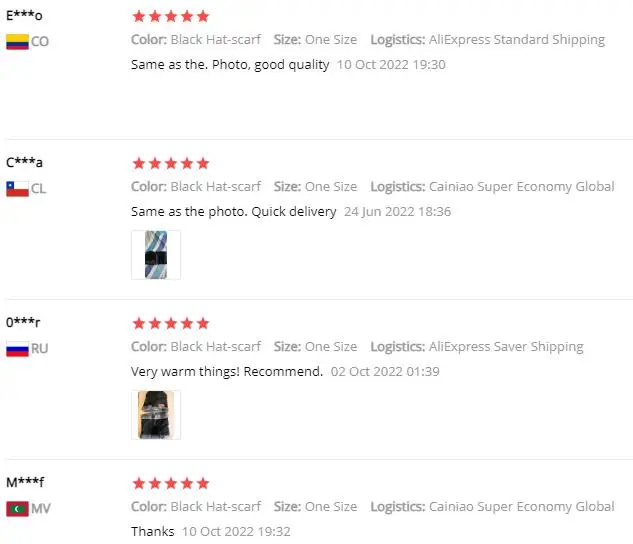The height and width of the screenshot is (544, 633).
Task: Click the 'Thanks' review text
Action: click(x=152, y=531)
